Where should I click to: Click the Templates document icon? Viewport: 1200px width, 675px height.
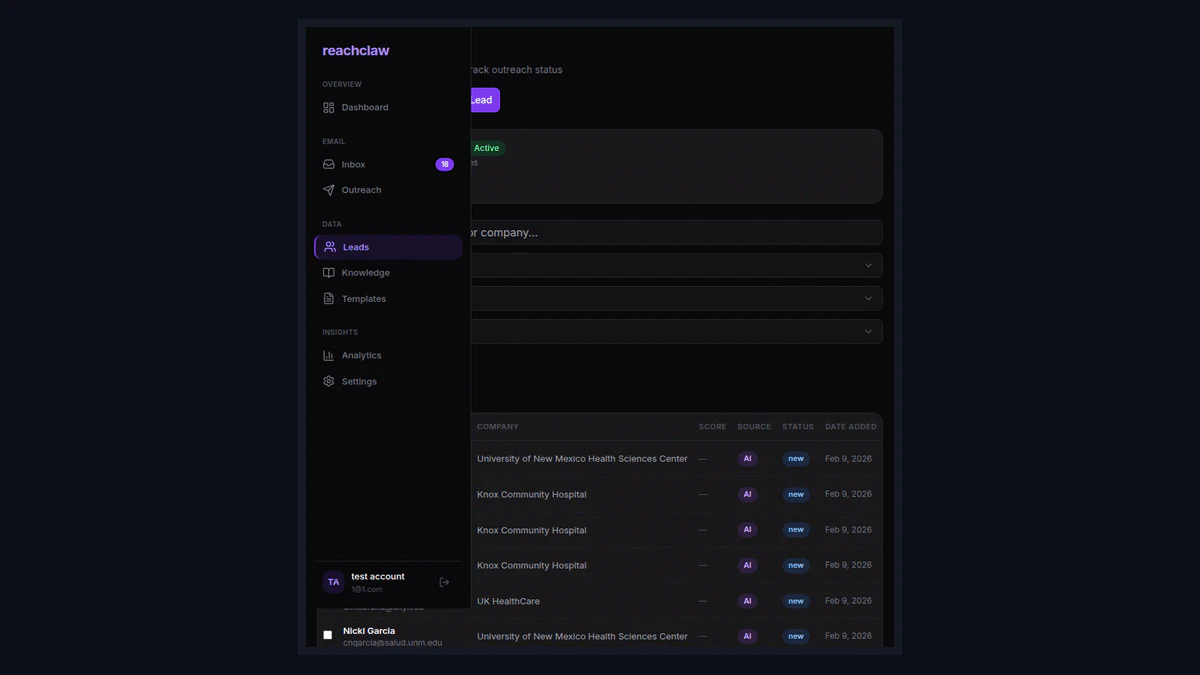coord(329,299)
